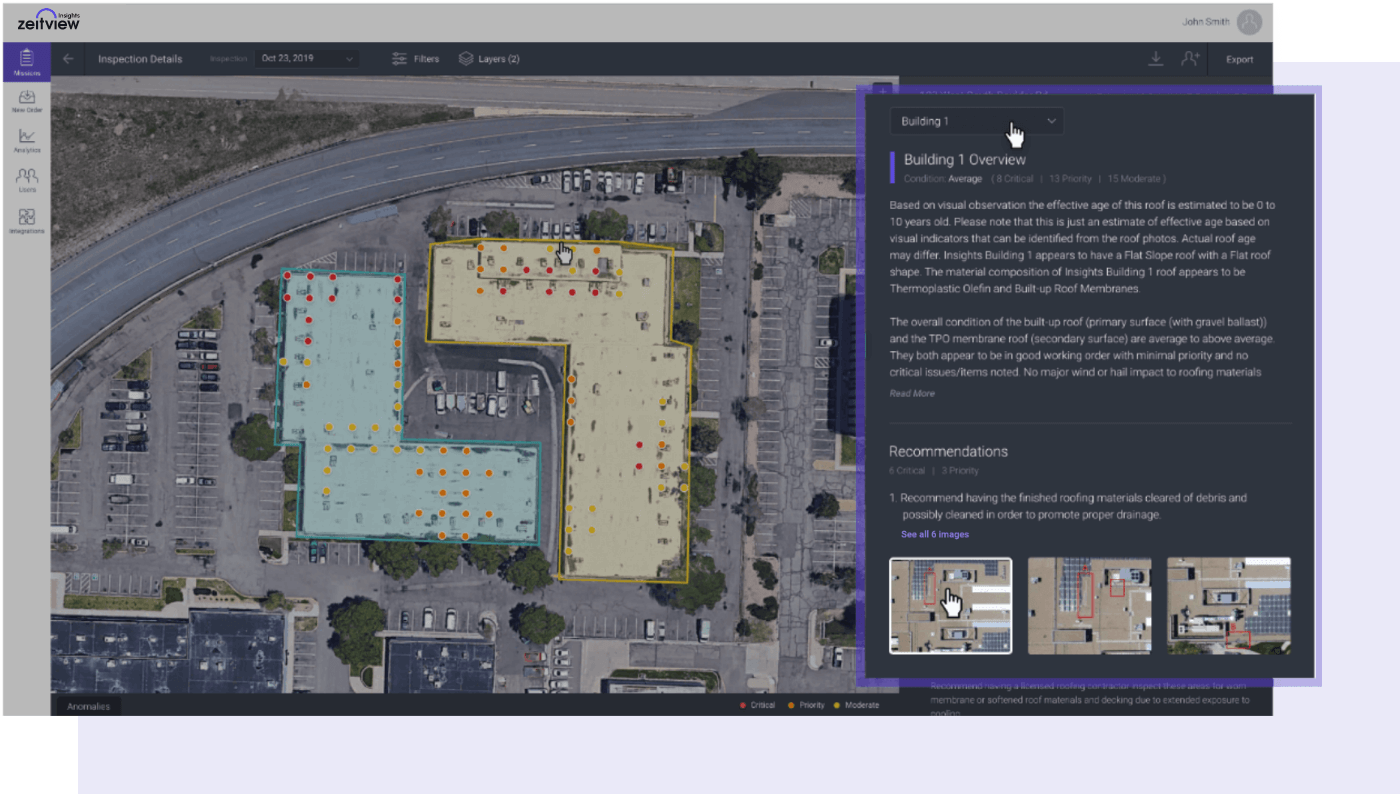Open the middle recommendation thumbnail
This screenshot has height=794, width=1400.
point(1089,605)
